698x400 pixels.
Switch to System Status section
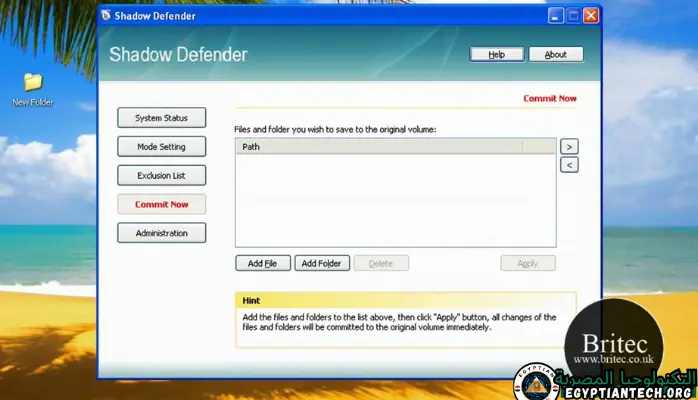coord(161,118)
